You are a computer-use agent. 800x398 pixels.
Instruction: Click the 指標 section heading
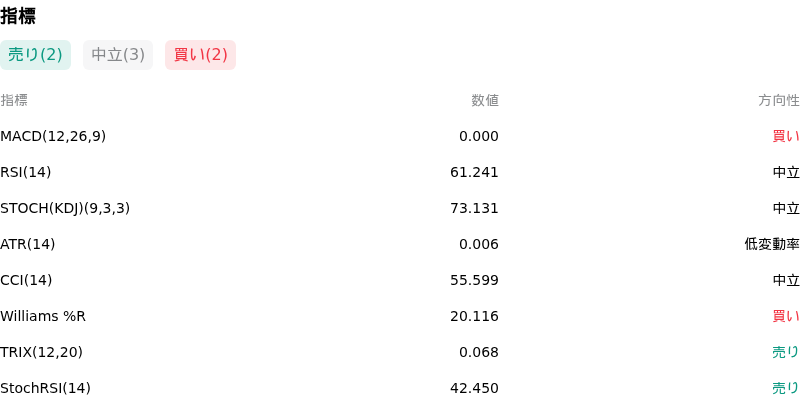(18, 16)
